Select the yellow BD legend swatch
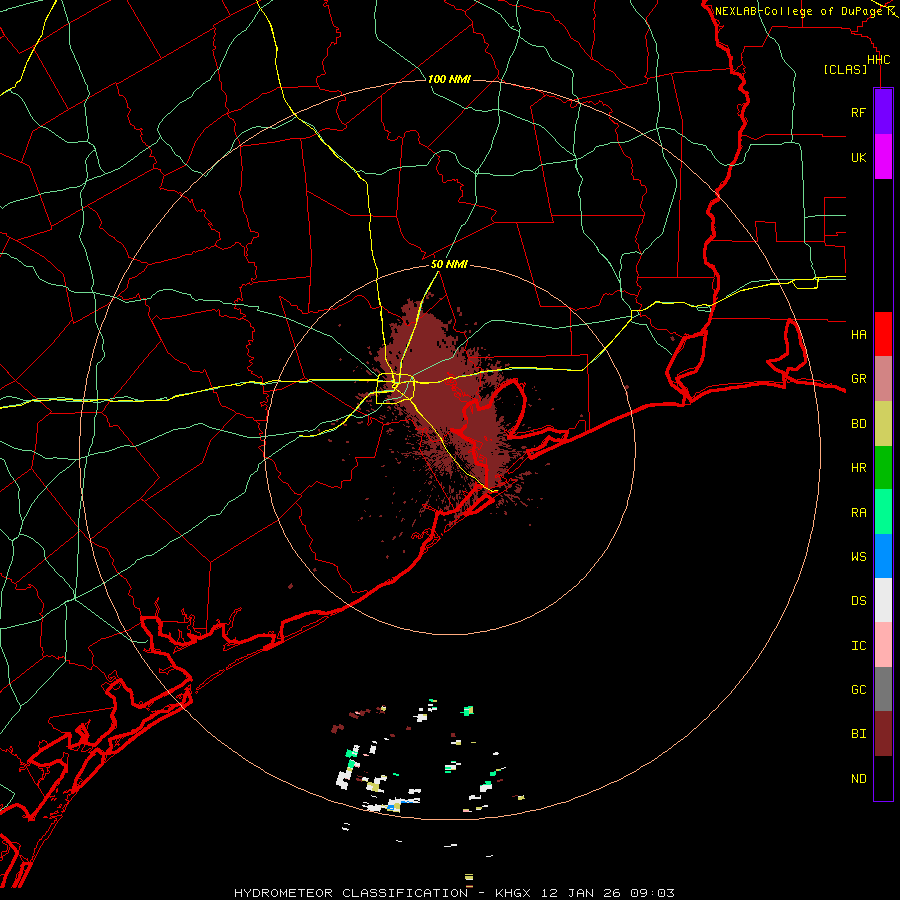This screenshot has height=900, width=900. [883, 424]
